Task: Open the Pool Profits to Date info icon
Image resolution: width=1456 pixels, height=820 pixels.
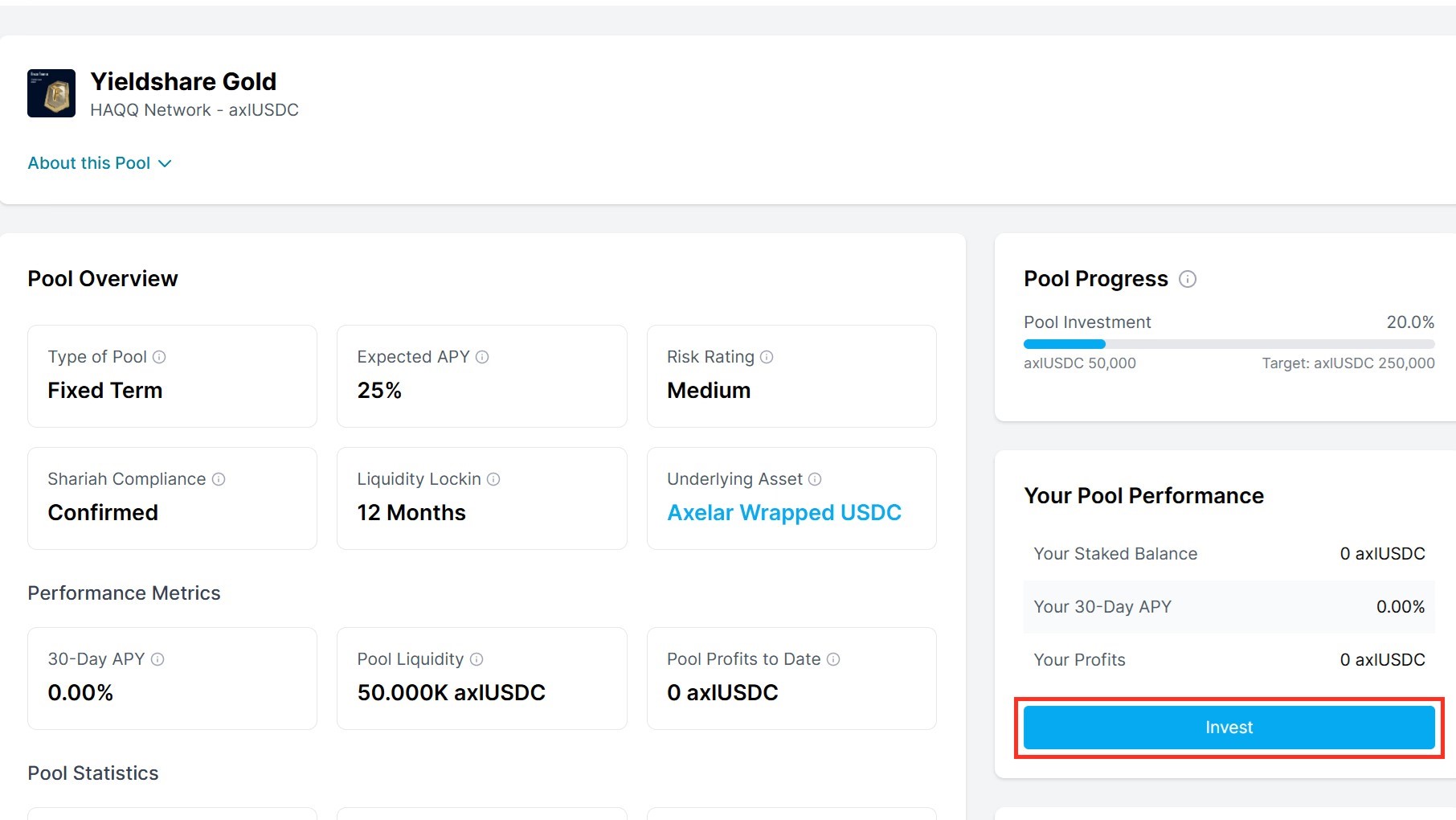Action: coord(833,659)
